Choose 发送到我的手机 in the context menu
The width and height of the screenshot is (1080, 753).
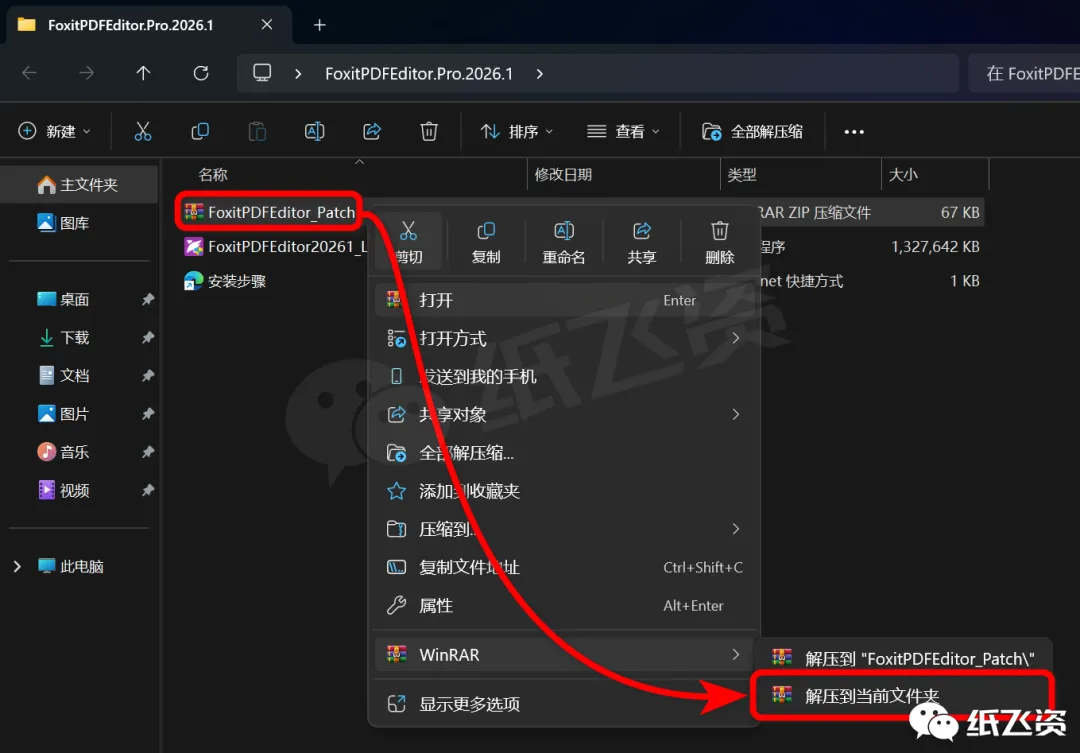(x=564, y=376)
